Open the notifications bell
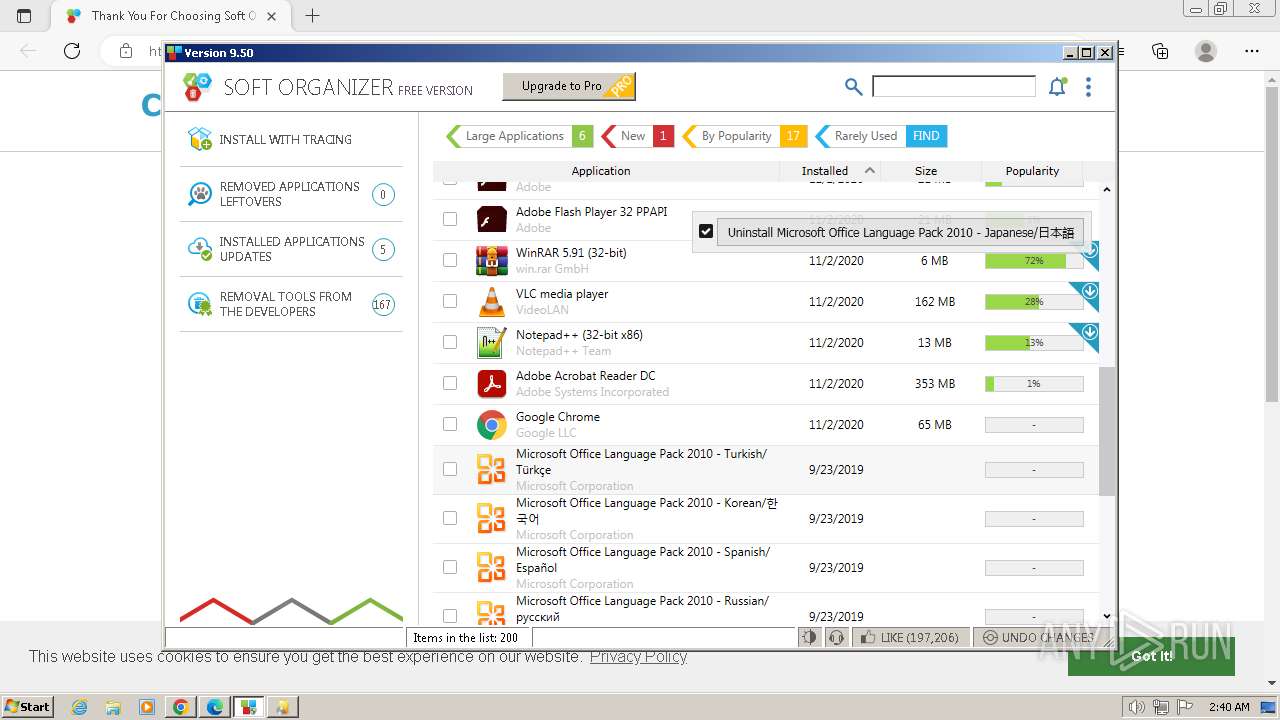 (1057, 87)
